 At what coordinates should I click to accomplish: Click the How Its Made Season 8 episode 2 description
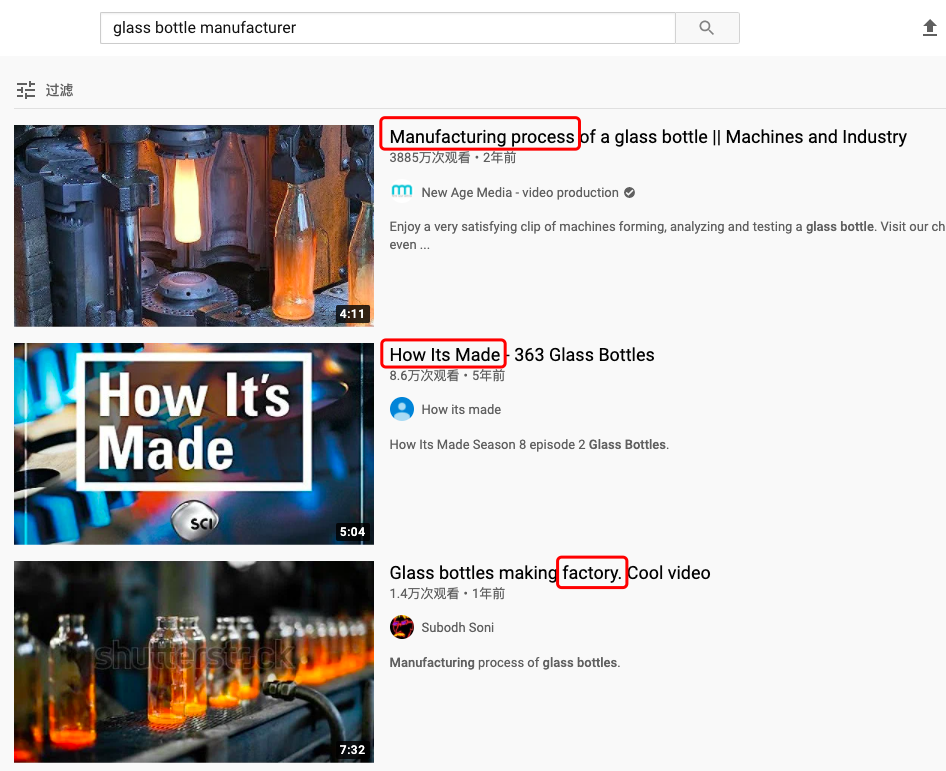coord(529,445)
